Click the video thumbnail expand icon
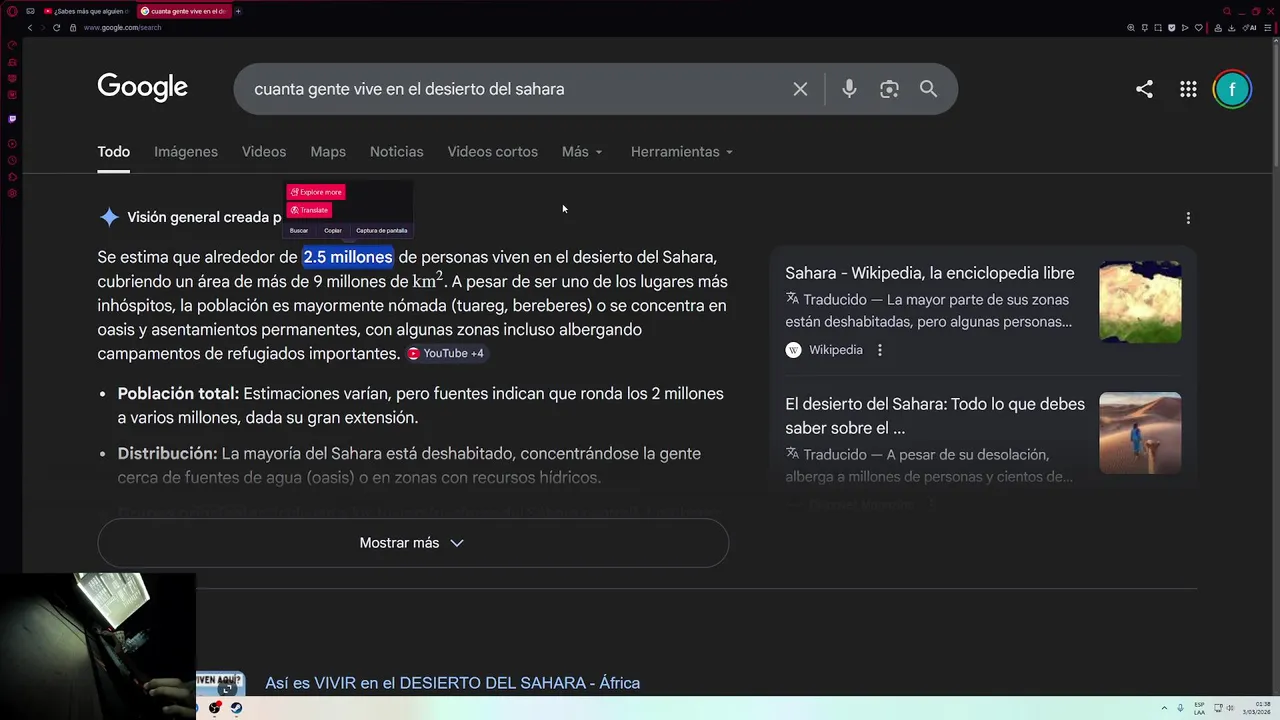The image size is (1280, 720). click(x=227, y=688)
